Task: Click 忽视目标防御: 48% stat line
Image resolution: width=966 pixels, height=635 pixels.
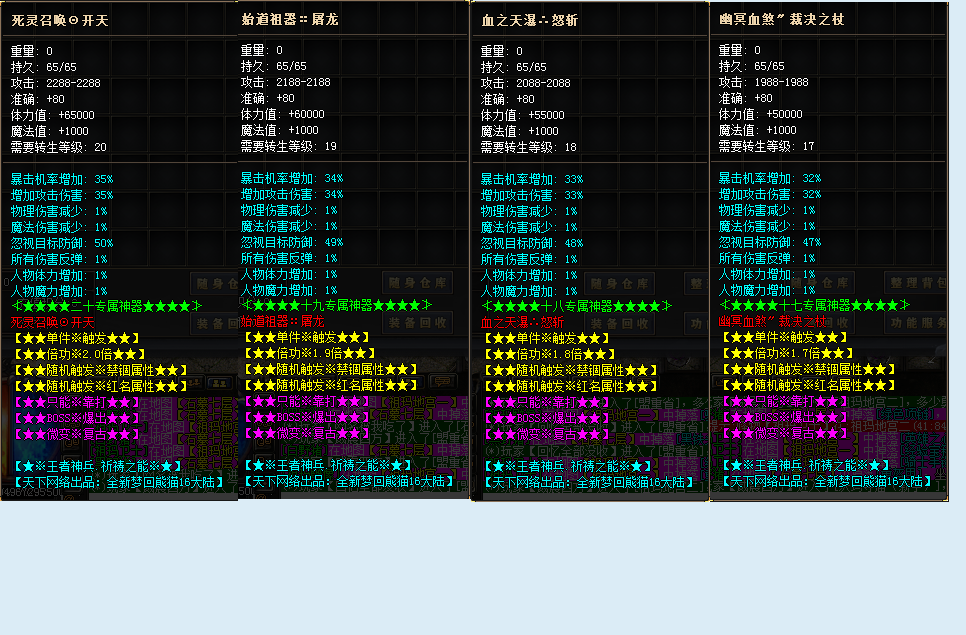Action: (x=532, y=243)
